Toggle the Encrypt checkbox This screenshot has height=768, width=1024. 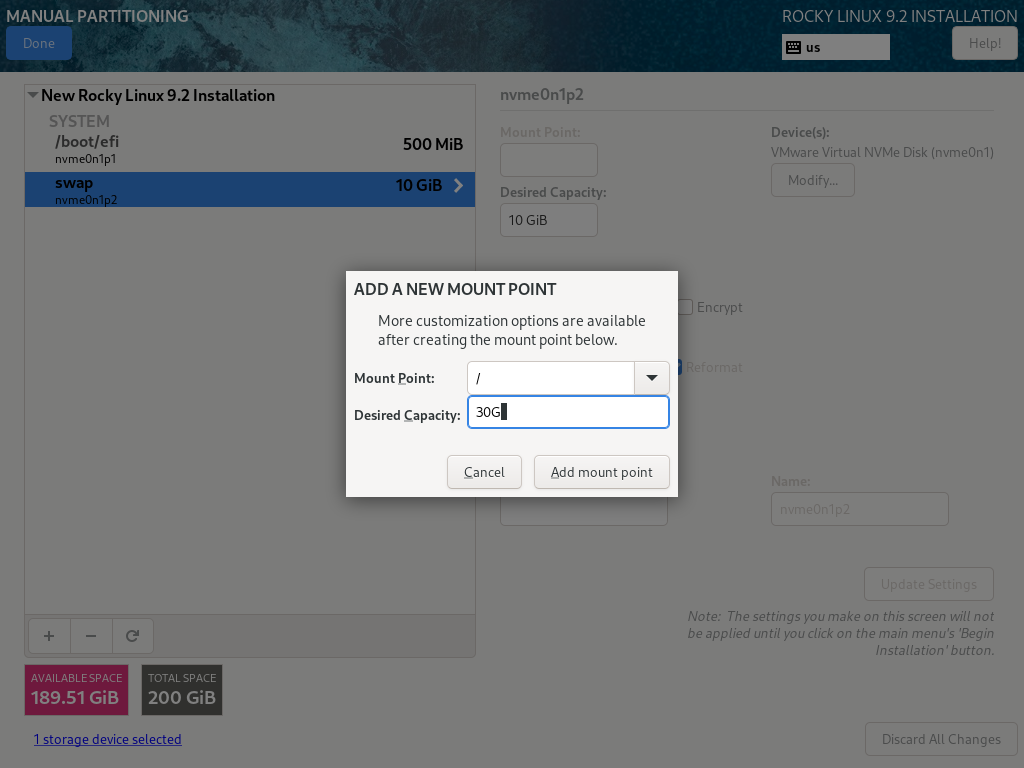coord(685,307)
